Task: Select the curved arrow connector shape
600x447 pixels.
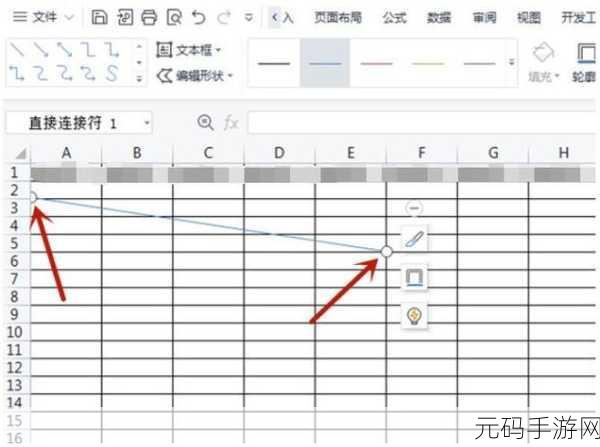Action: point(64,73)
